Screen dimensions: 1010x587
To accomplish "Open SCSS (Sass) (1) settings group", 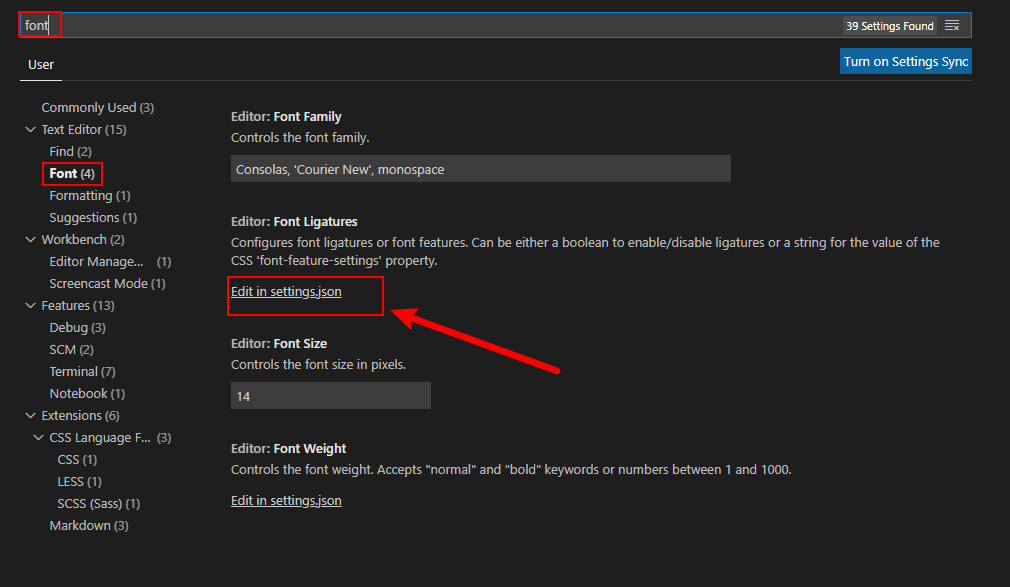I will pyautogui.click(x=99, y=503).
